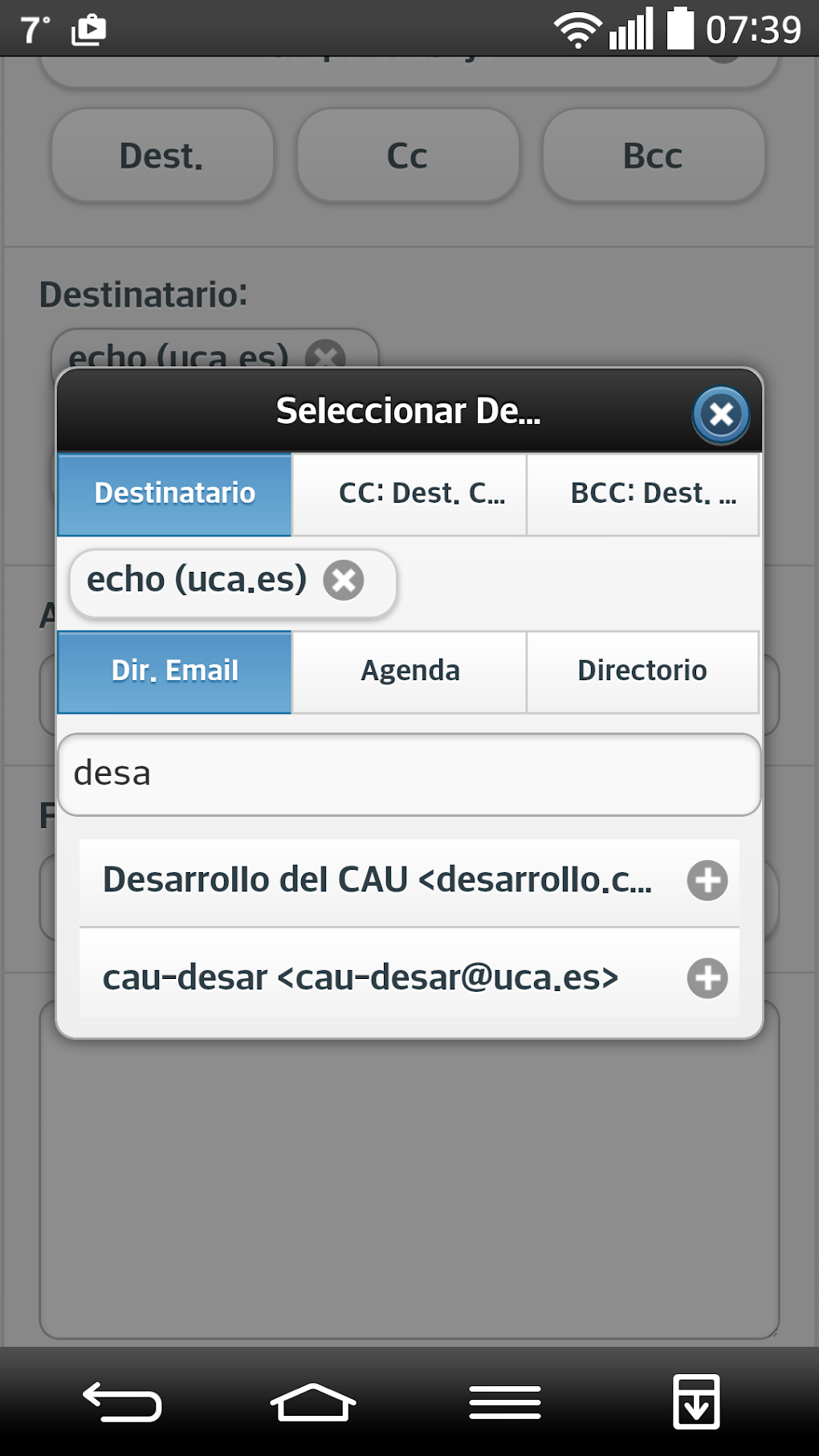Open the Directorio source tab
This screenshot has height=1456, width=819.
click(642, 671)
